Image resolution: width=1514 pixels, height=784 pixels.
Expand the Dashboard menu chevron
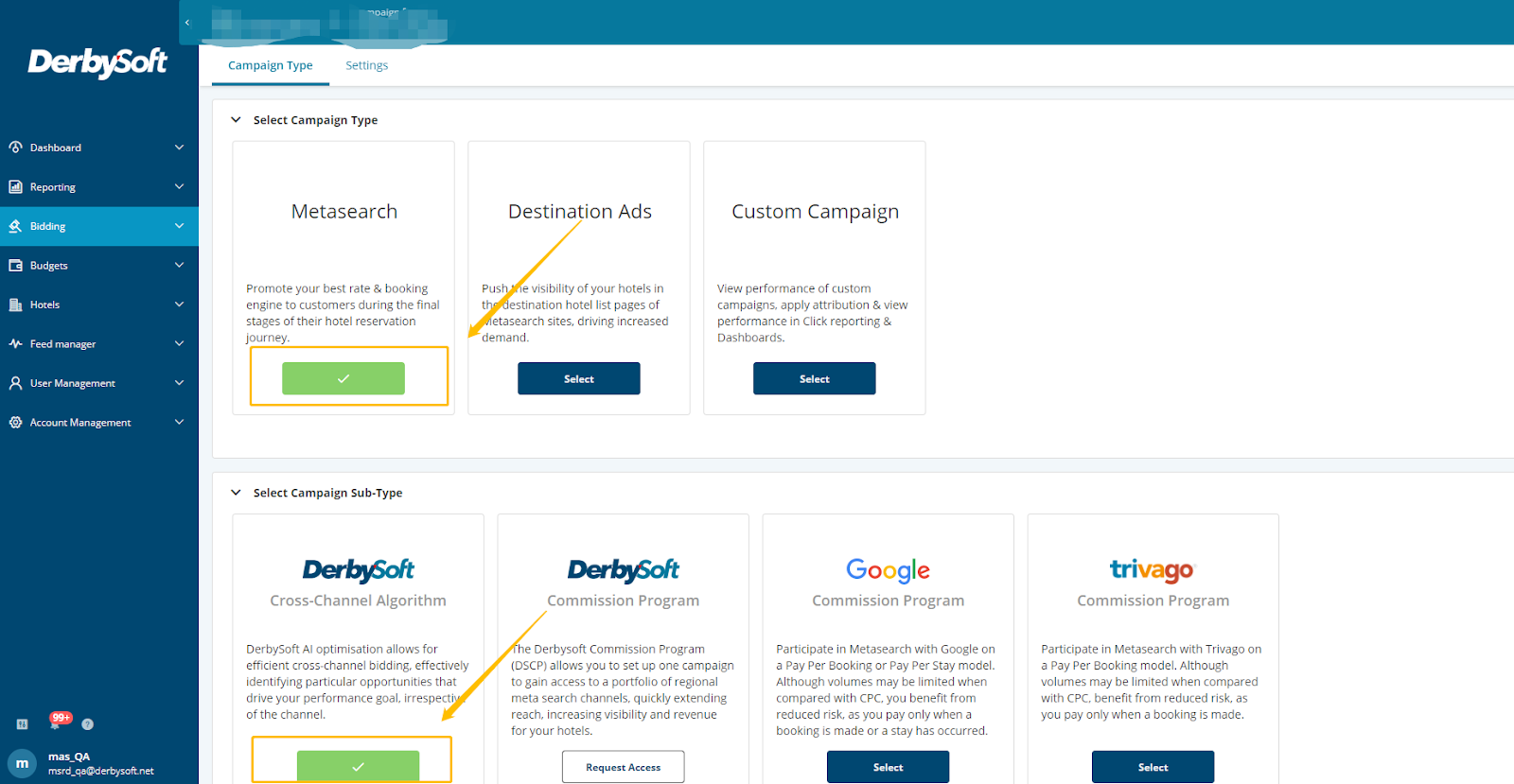179,148
